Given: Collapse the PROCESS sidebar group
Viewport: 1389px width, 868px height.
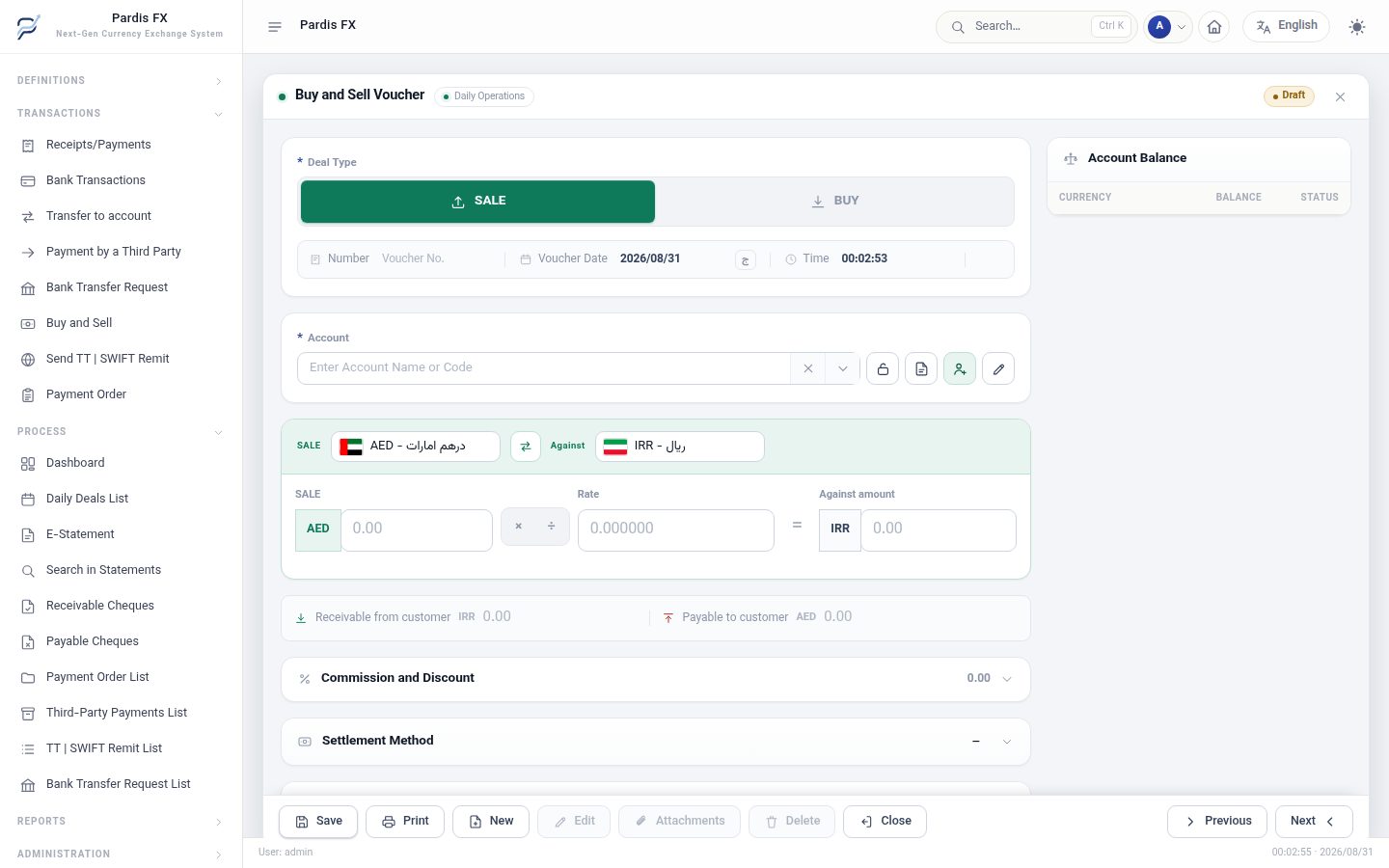Looking at the screenshot, I should [121, 432].
